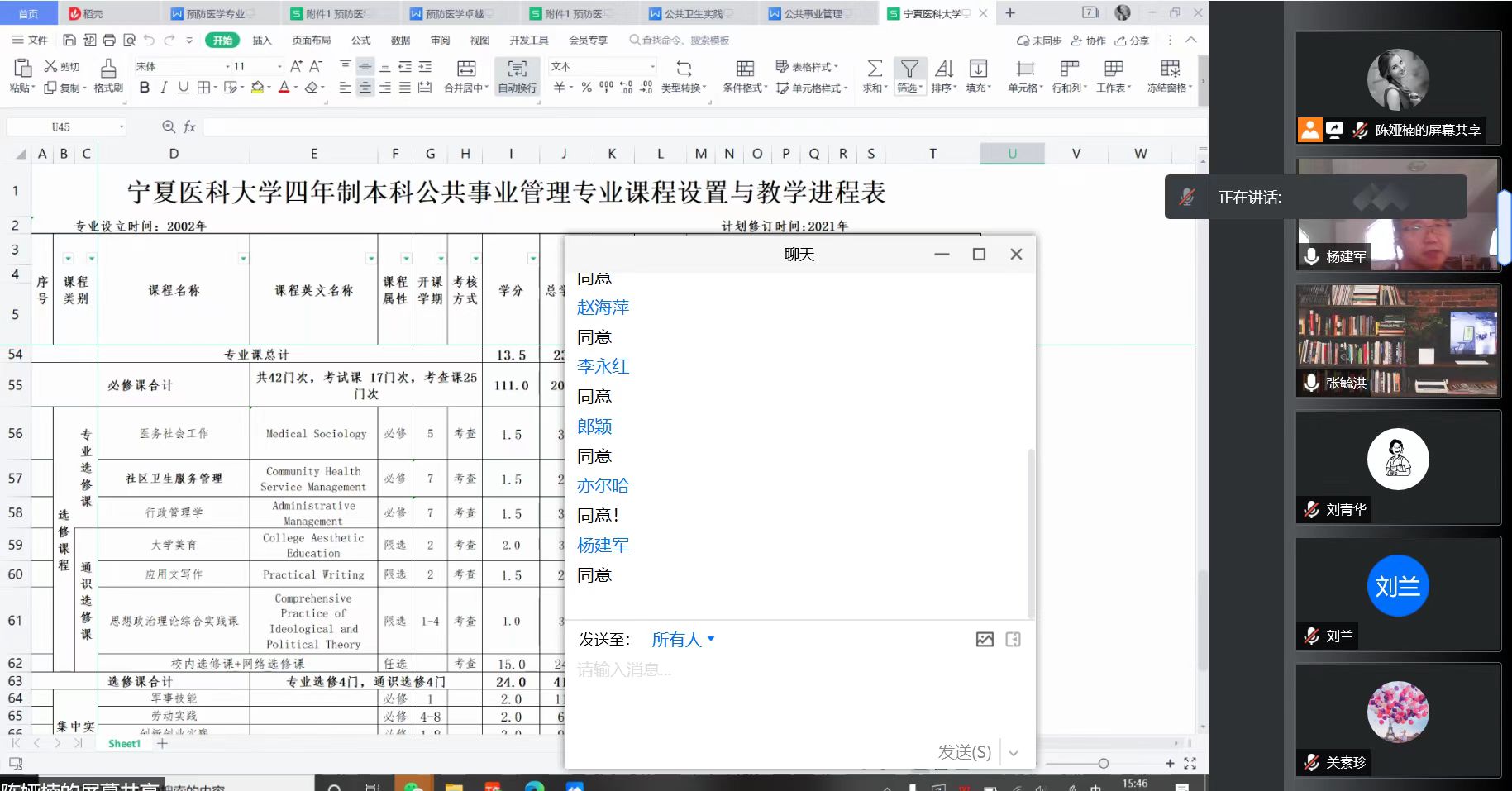Toggle the Auto Wrap (自动换行) button
Image resolution: width=1512 pixels, height=791 pixels.
pyautogui.click(x=517, y=75)
